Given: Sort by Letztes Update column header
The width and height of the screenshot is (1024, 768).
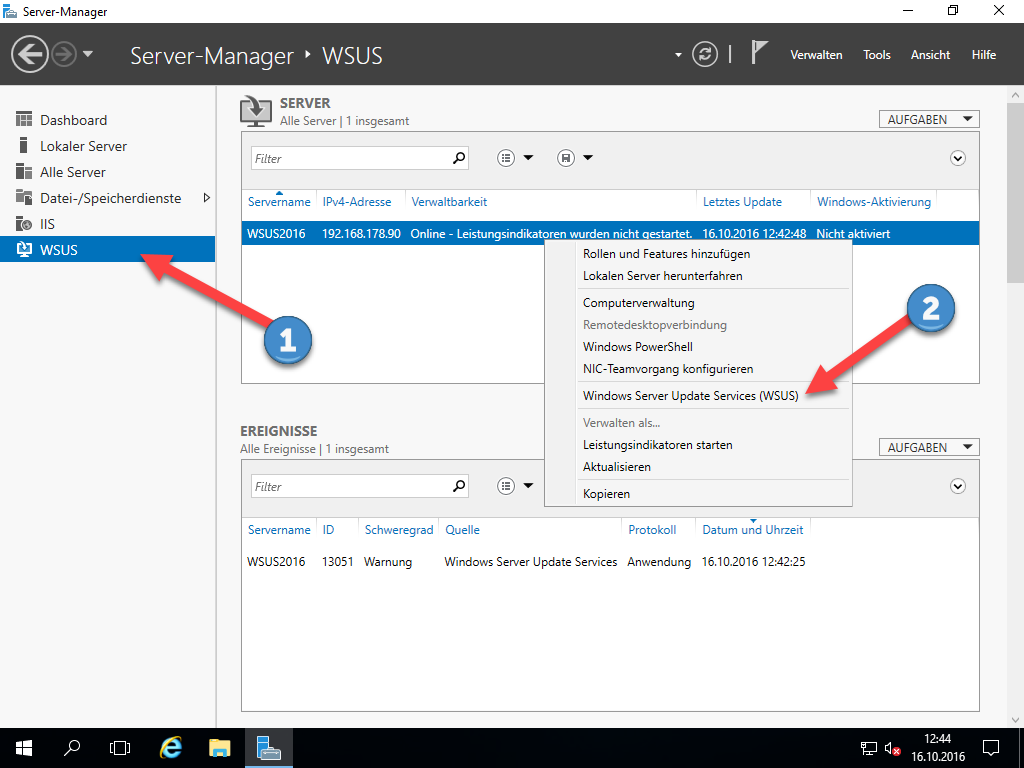Looking at the screenshot, I should tap(742, 202).
